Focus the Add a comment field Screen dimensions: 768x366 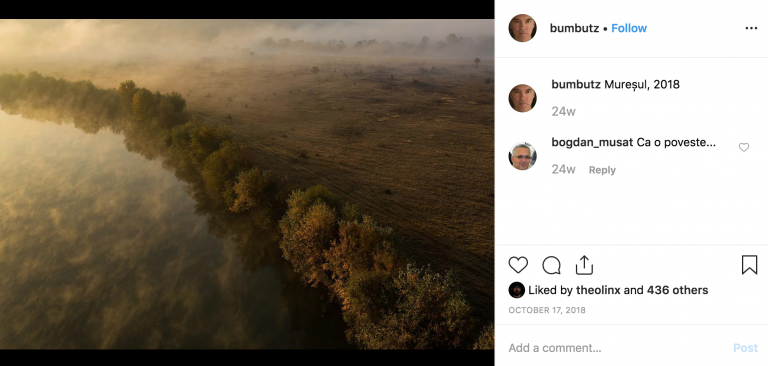[616, 348]
